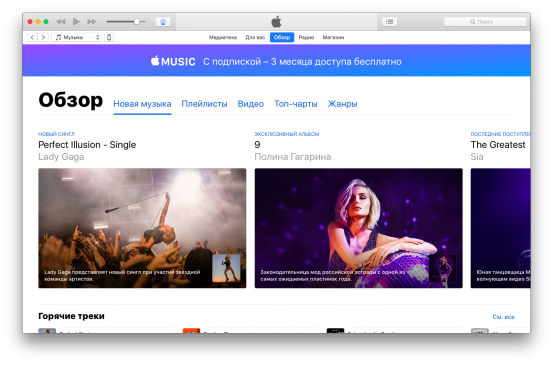Viewport: 553px width, 365px height.
Task: Select the Новая музыка section
Action: point(142,104)
